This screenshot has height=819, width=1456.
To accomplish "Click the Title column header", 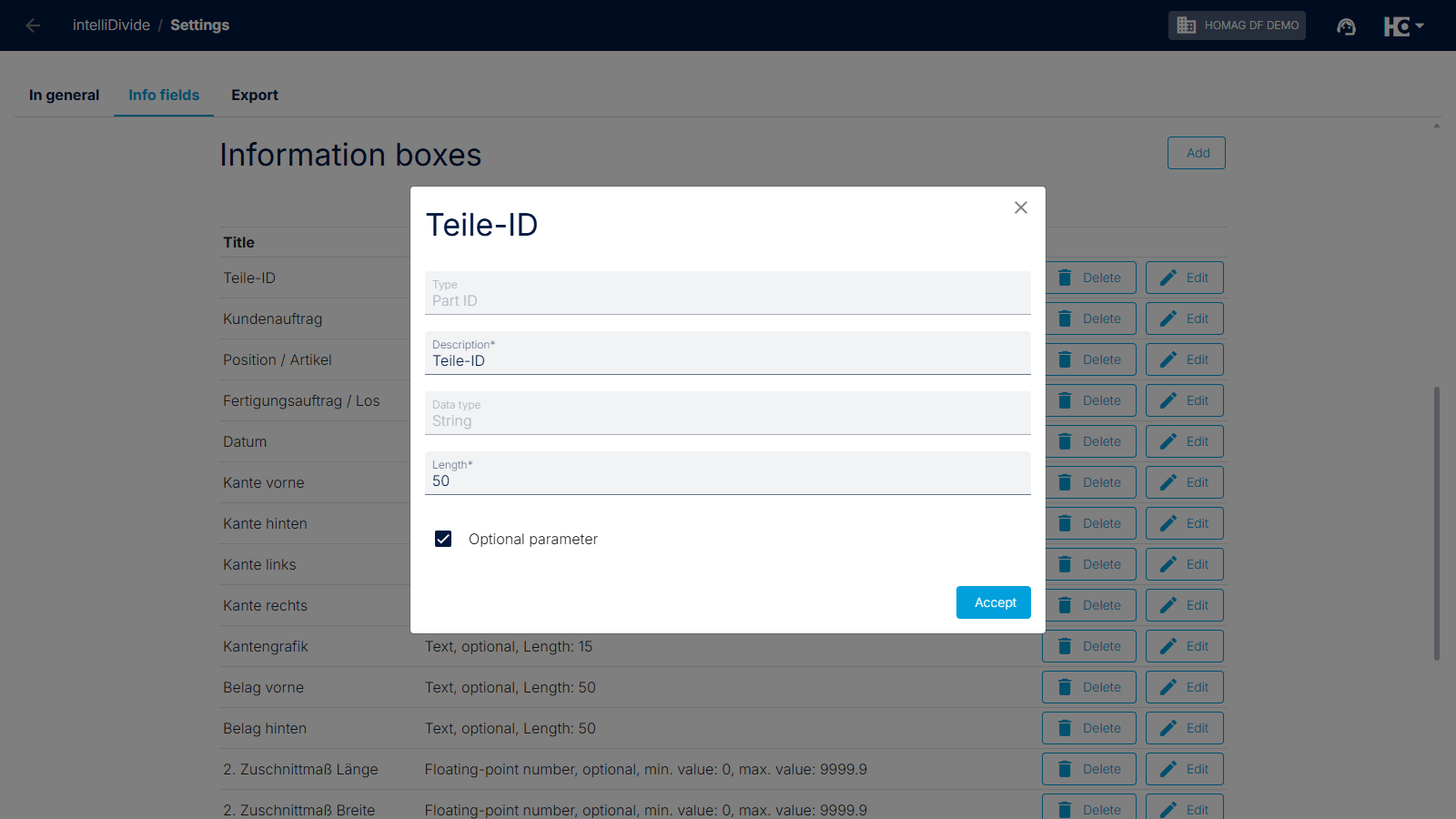I will 238,242.
